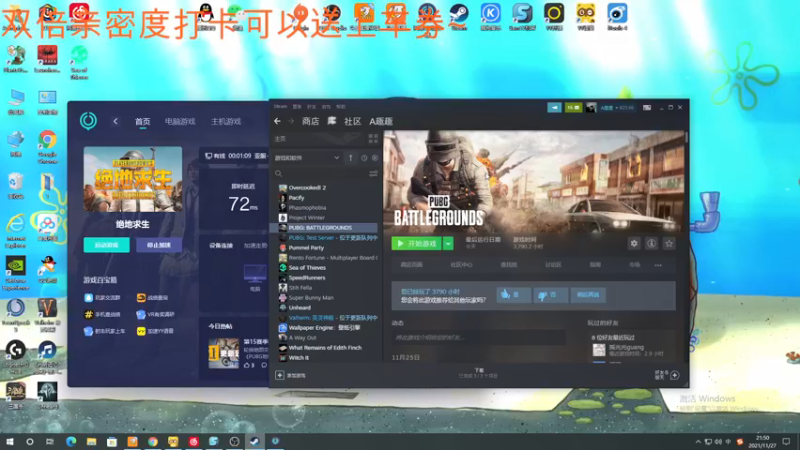Click the Steam library search field
800x450 pixels.
[320, 173]
